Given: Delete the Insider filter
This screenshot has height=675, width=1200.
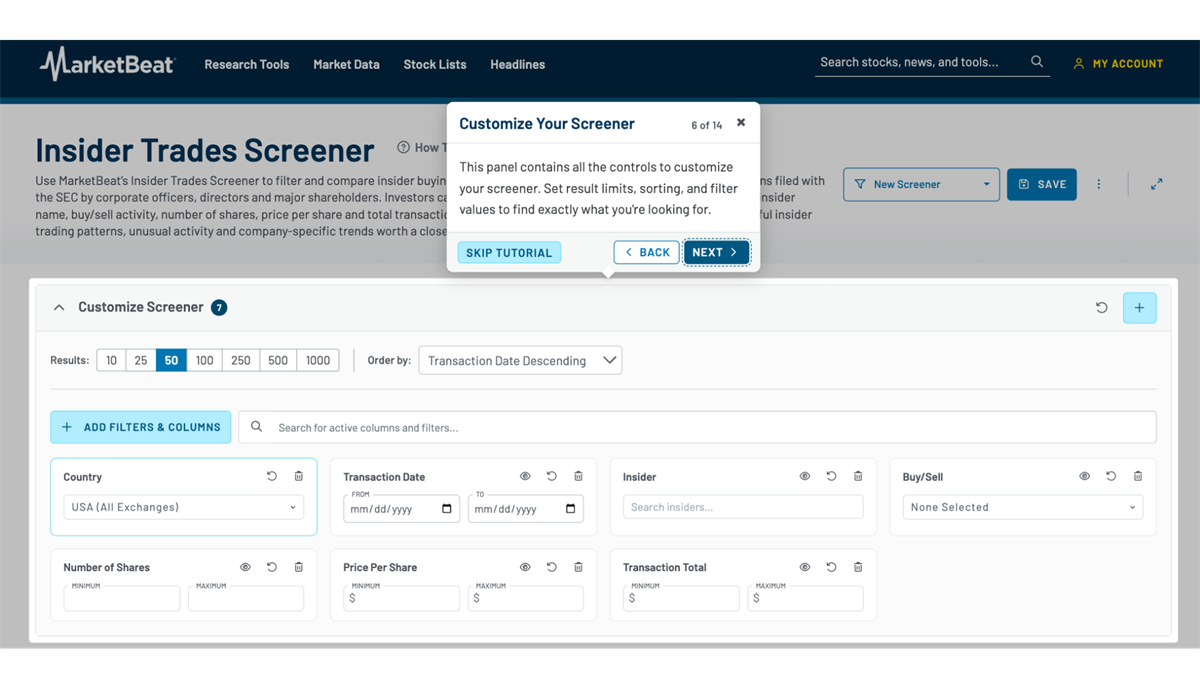Looking at the screenshot, I should click(x=858, y=477).
